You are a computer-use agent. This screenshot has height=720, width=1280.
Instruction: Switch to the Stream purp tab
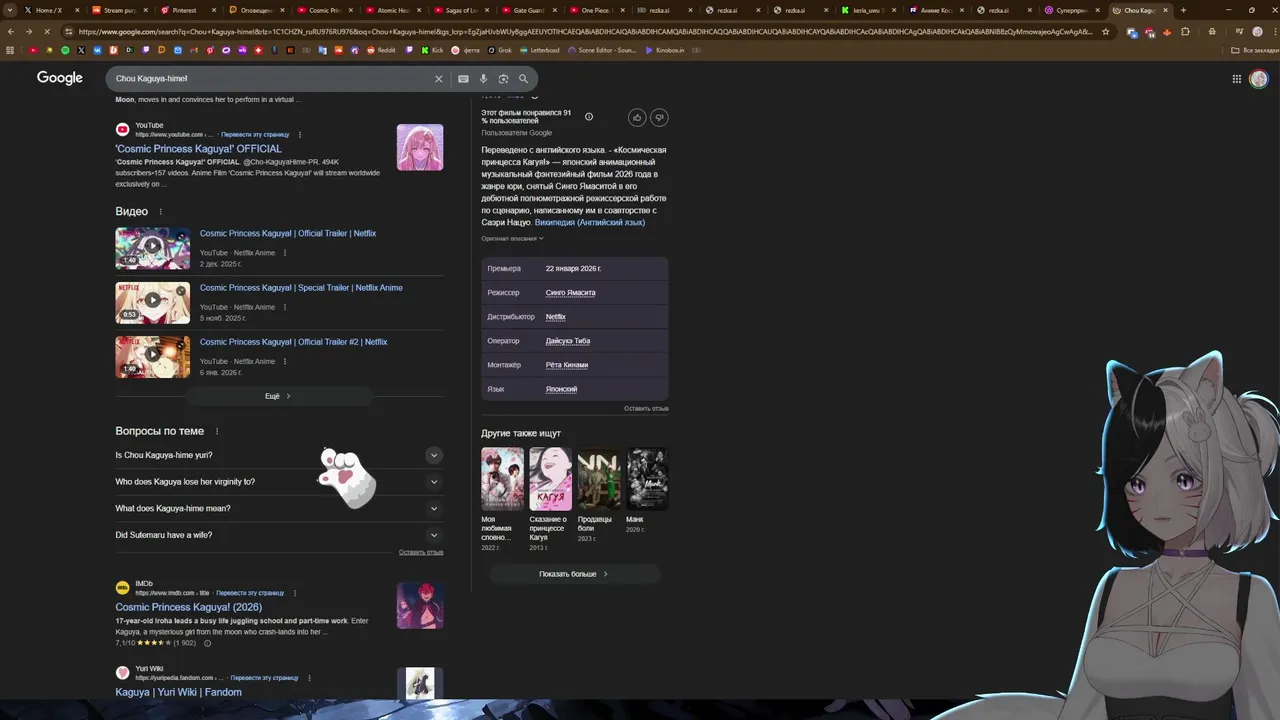coord(118,10)
